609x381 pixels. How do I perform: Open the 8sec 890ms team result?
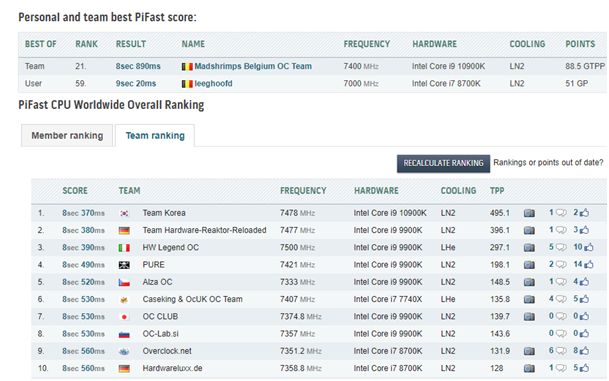pos(138,66)
